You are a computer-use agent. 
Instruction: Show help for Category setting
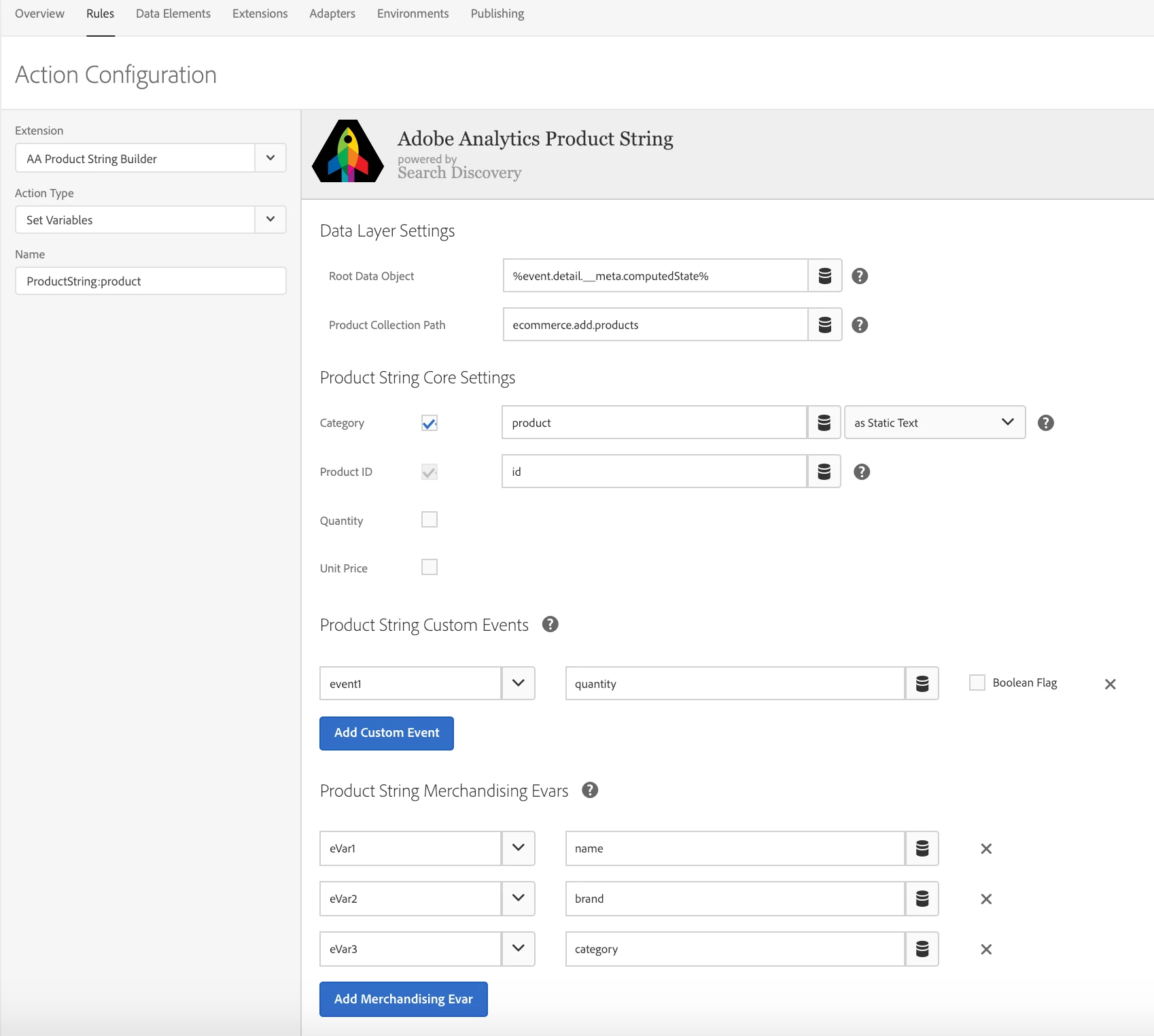coord(1046,423)
